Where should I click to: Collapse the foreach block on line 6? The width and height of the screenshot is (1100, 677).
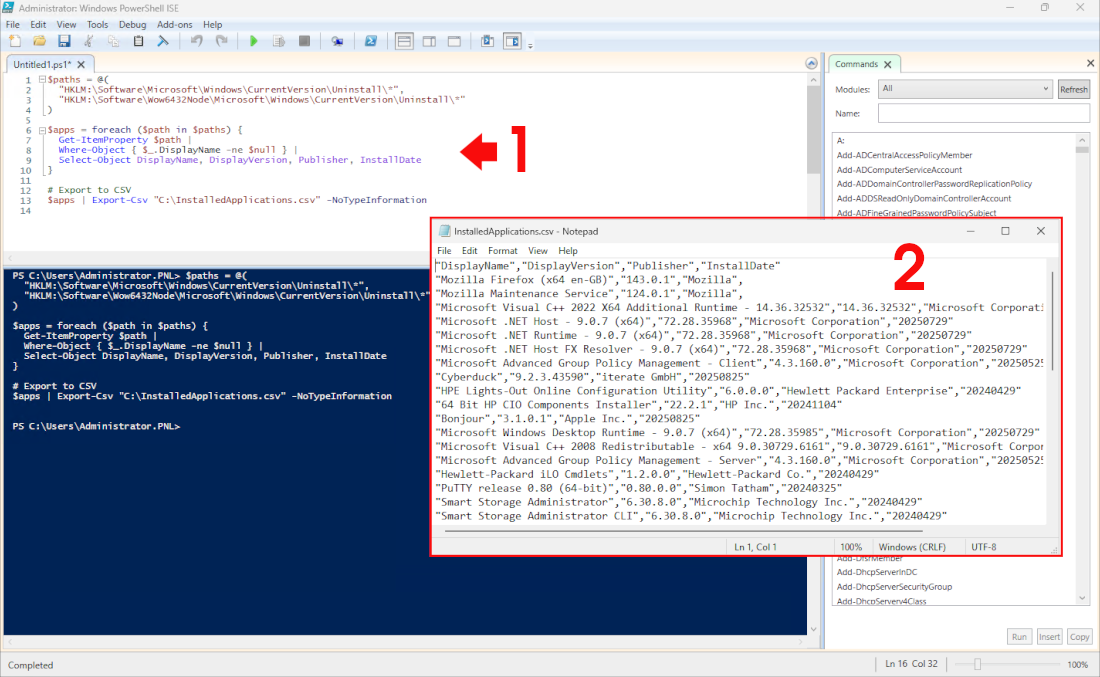pos(40,130)
